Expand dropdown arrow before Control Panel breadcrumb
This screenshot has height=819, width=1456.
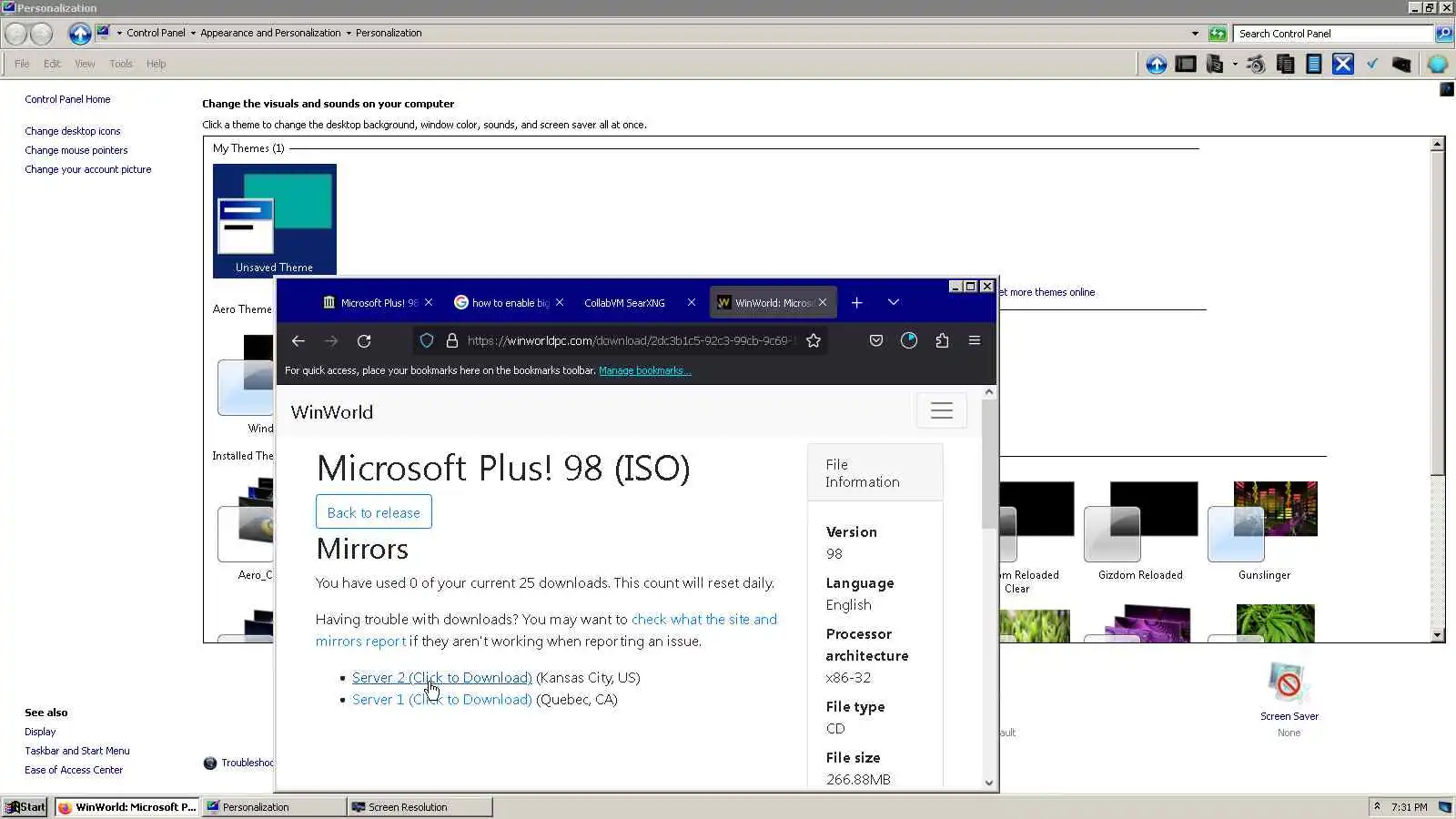tap(119, 33)
